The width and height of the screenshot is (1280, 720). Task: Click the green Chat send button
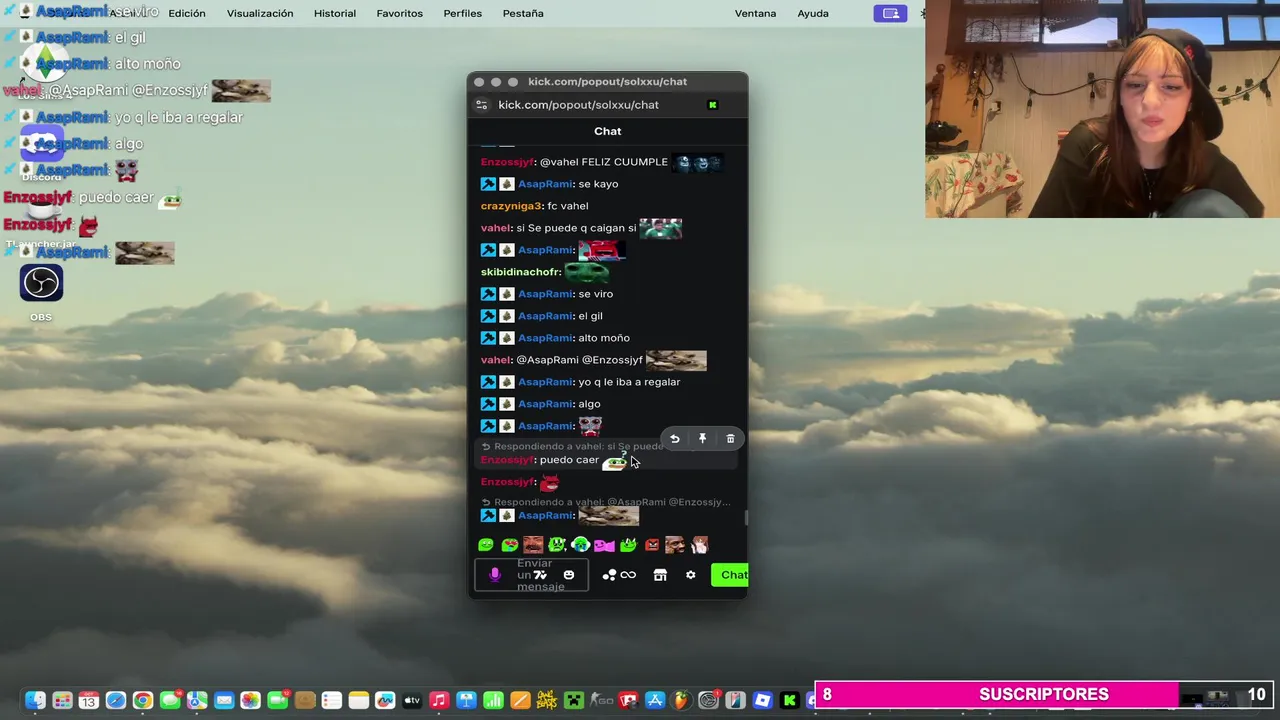tap(731, 575)
